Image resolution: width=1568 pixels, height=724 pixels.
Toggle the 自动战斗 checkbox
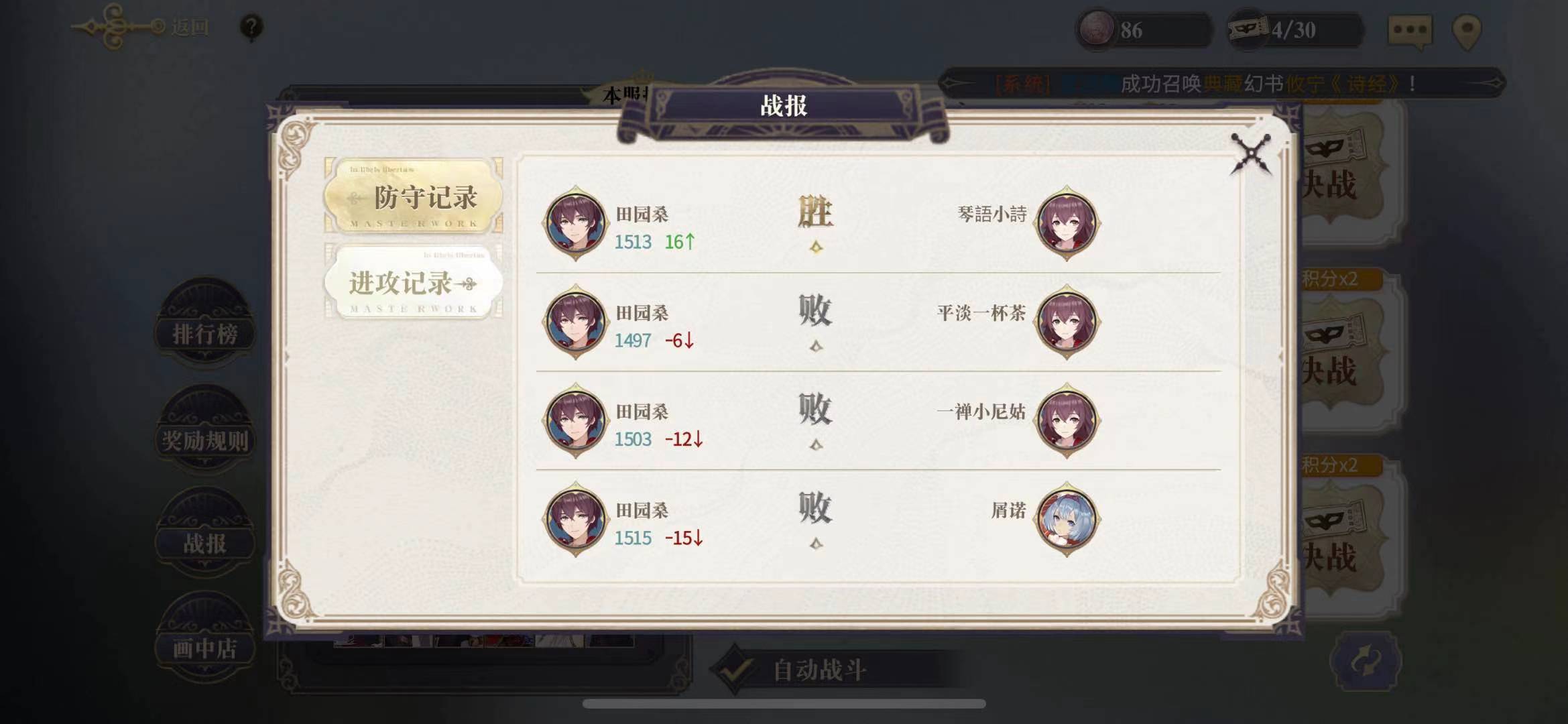click(x=735, y=670)
